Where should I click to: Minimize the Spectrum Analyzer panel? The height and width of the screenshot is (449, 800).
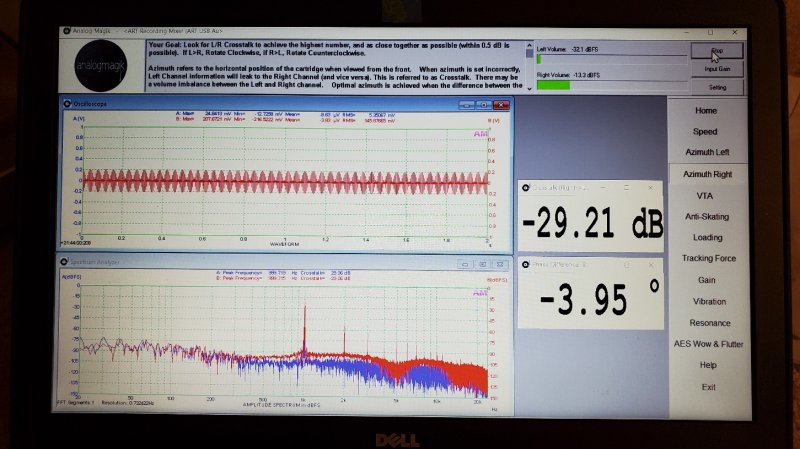(x=465, y=264)
